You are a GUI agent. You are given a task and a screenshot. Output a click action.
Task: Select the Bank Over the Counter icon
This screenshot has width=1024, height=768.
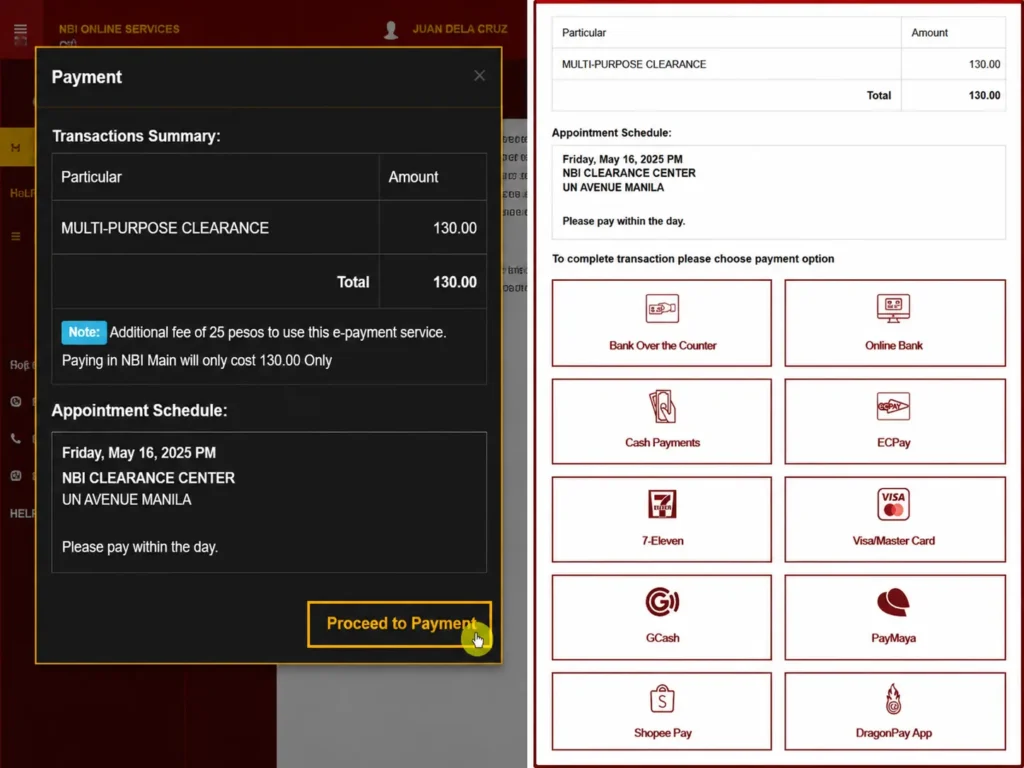pos(662,309)
